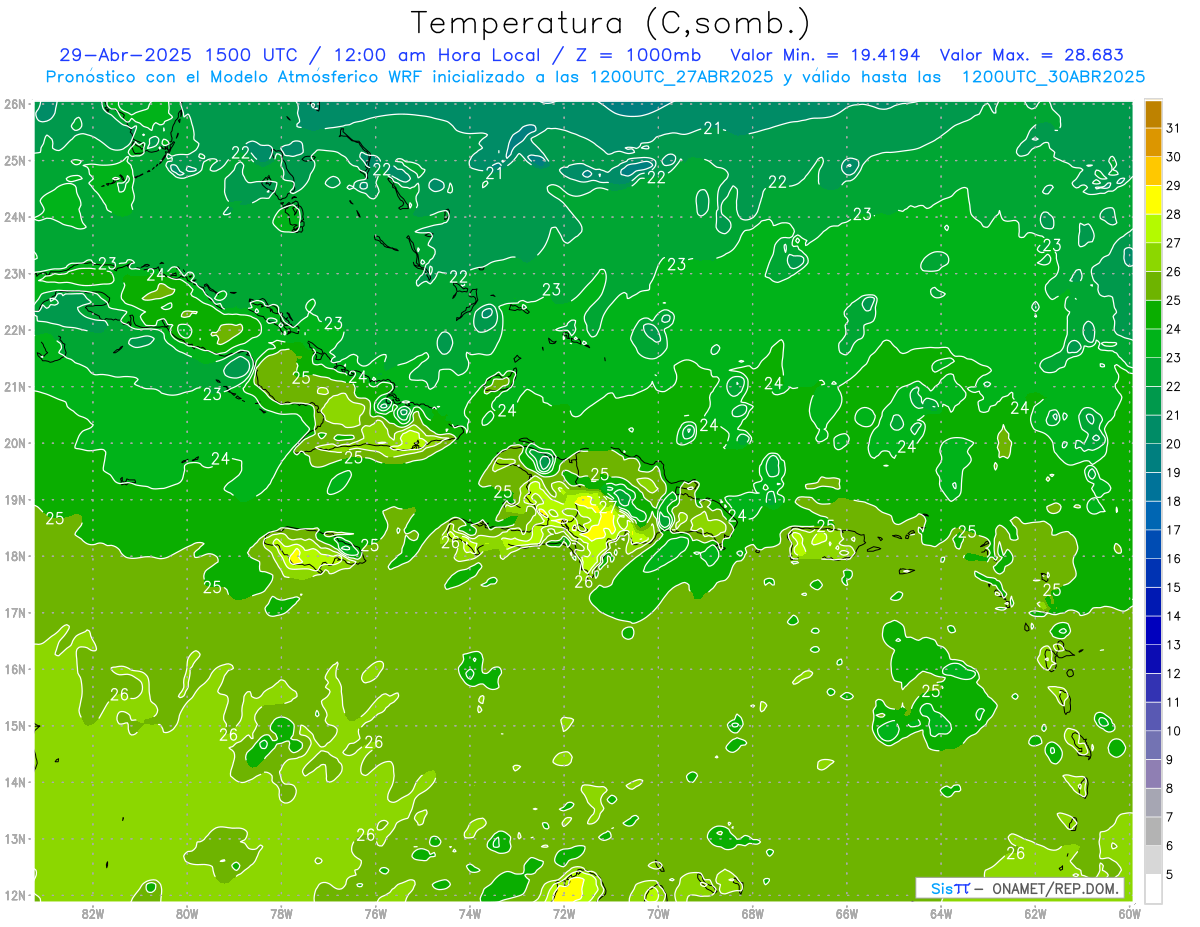Screen dimensions: 1200x927
Task: Click the legend scale label '30'
Action: pyautogui.click(x=1174, y=157)
